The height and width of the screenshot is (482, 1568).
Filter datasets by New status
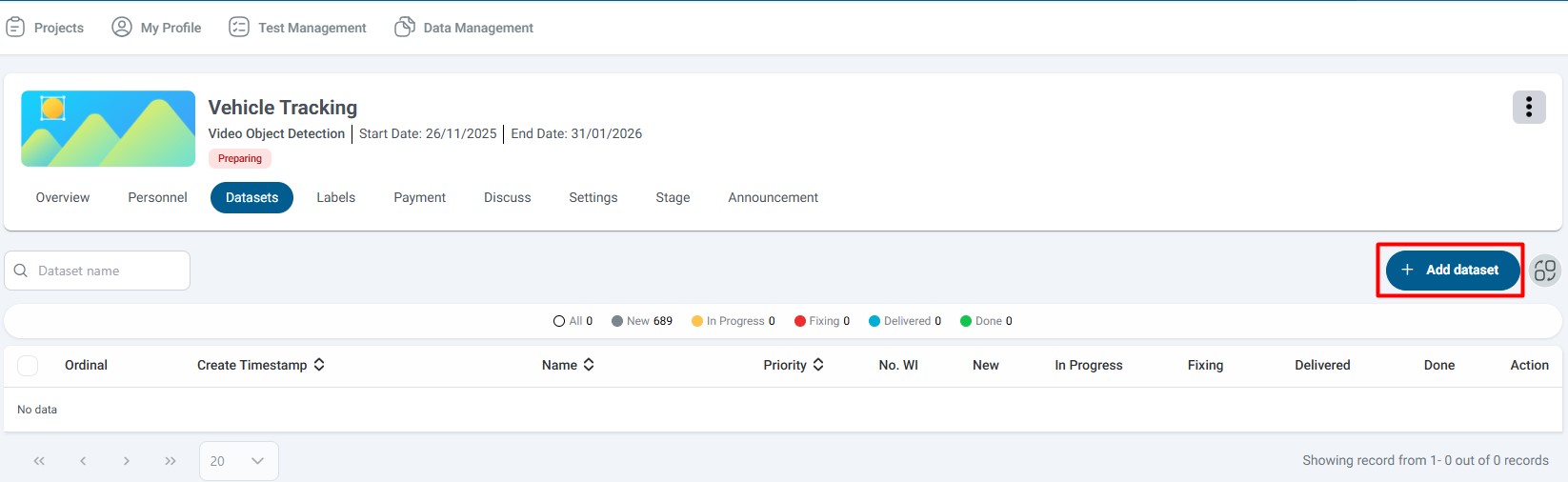coord(642,321)
